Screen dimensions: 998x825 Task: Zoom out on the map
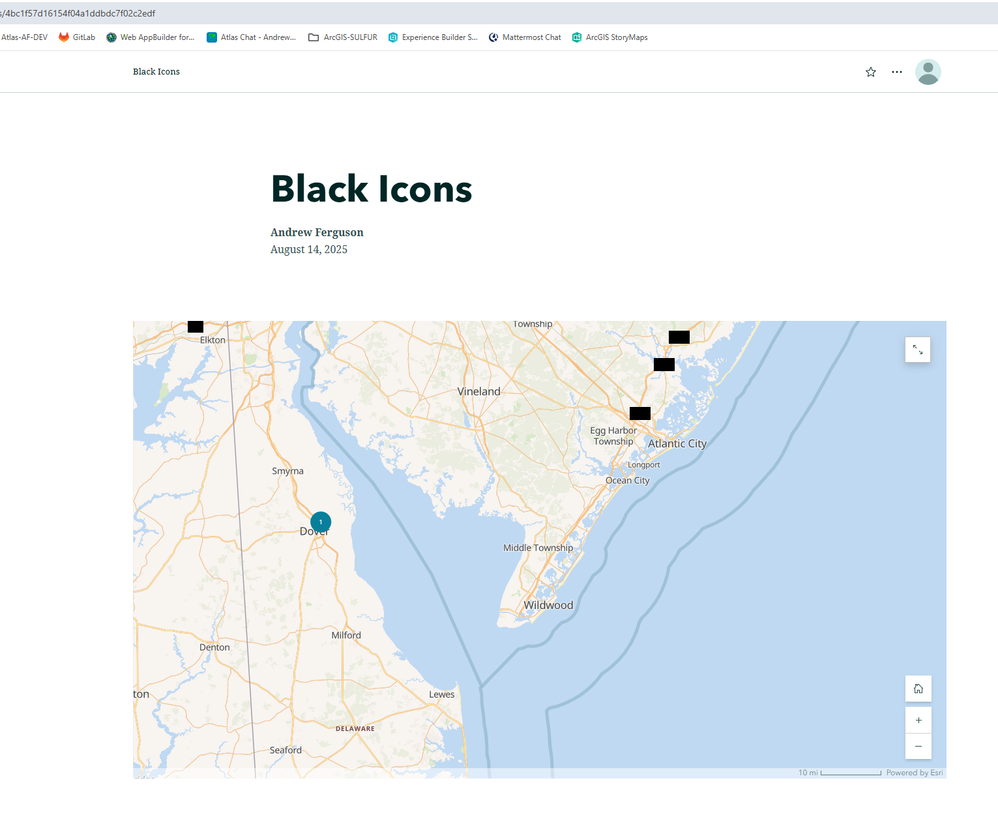coord(918,746)
